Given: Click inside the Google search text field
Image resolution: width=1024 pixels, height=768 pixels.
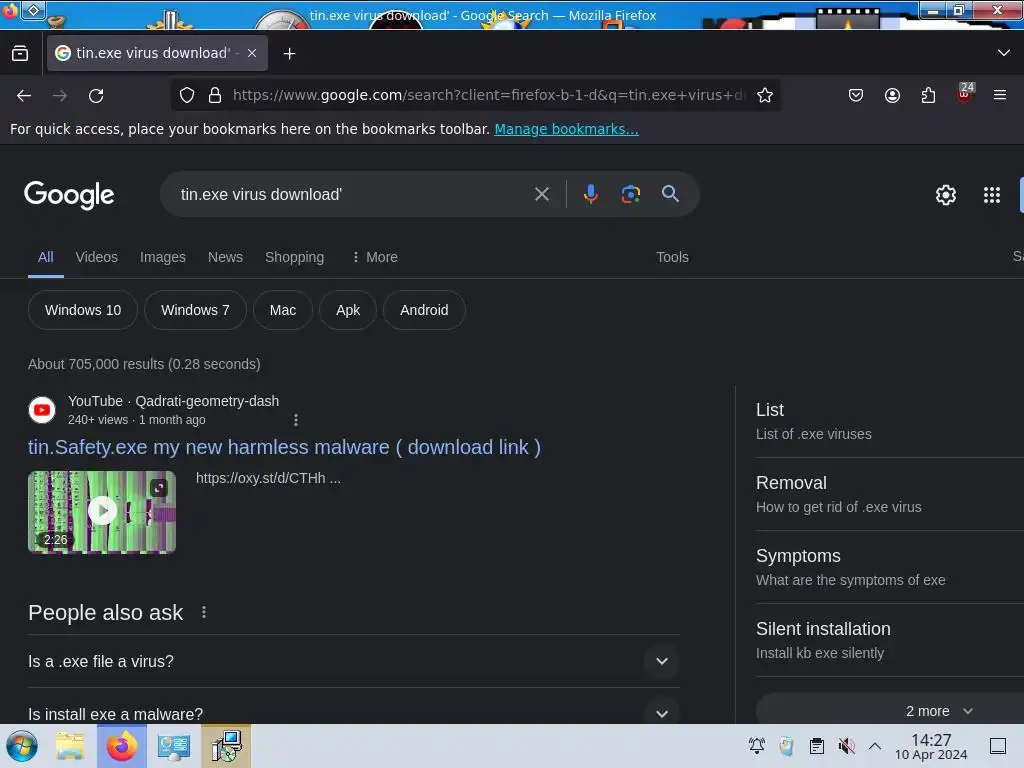Looking at the screenshot, I should pos(353,195).
